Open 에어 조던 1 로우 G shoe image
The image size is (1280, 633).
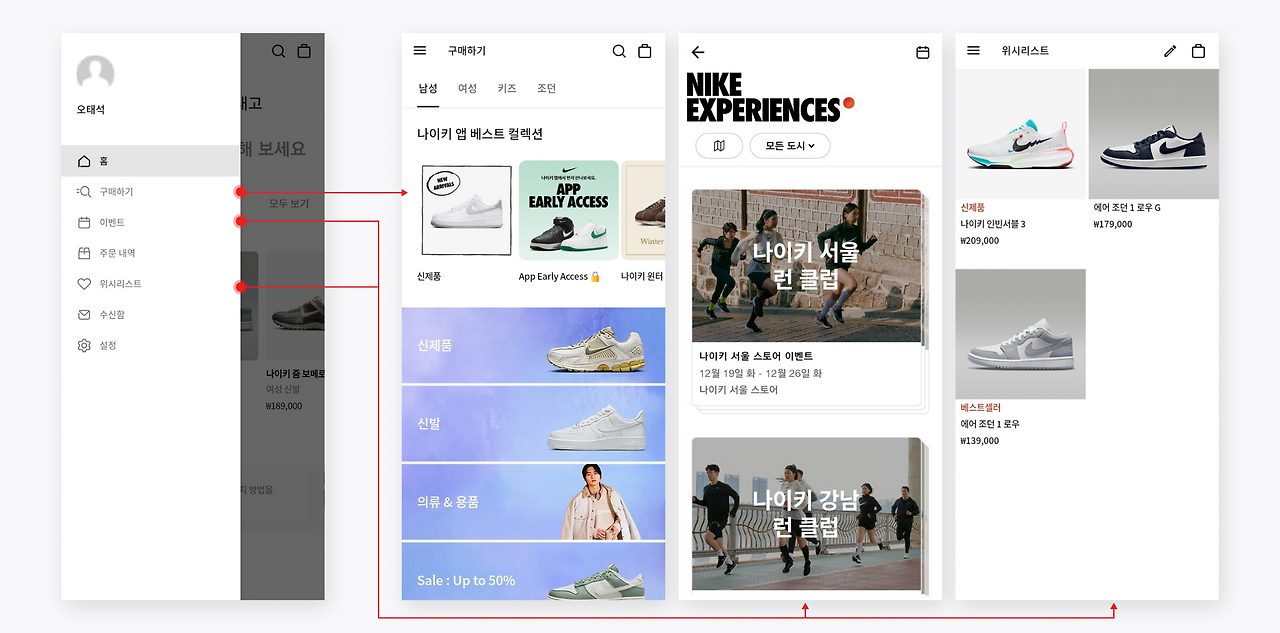tap(1153, 134)
